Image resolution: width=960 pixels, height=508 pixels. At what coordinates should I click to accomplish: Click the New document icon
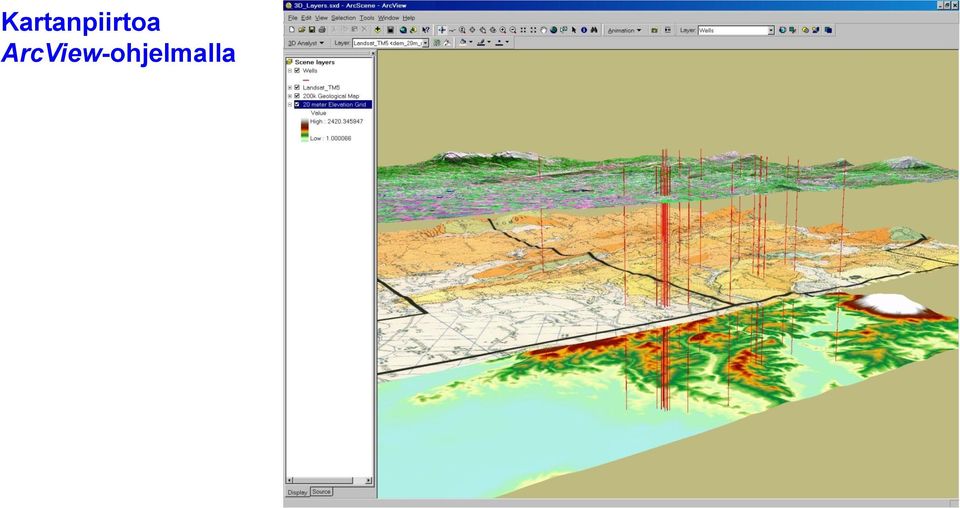291,29
